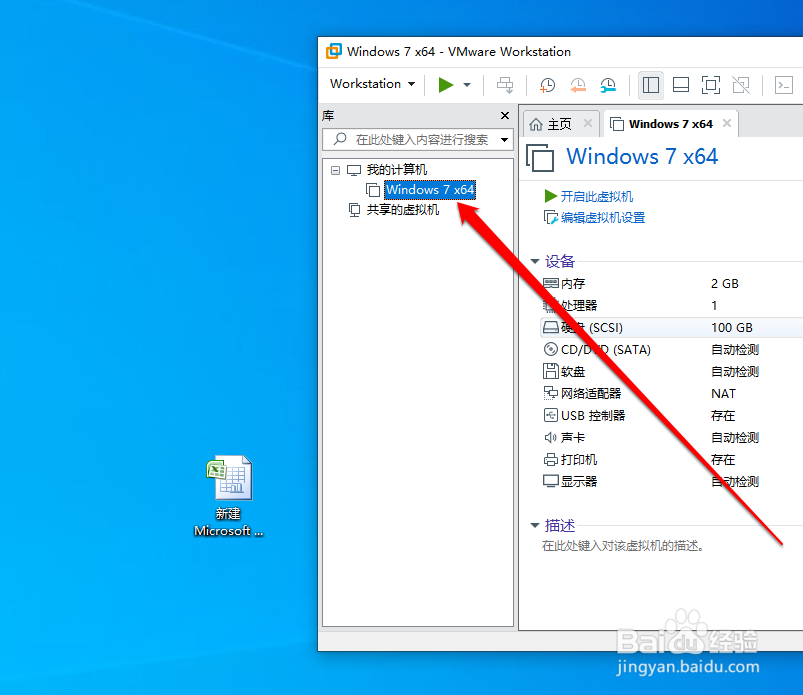This screenshot has height=695, width=803.
Task: Click the network adapter icon beside 网络适配器
Action: (x=551, y=393)
